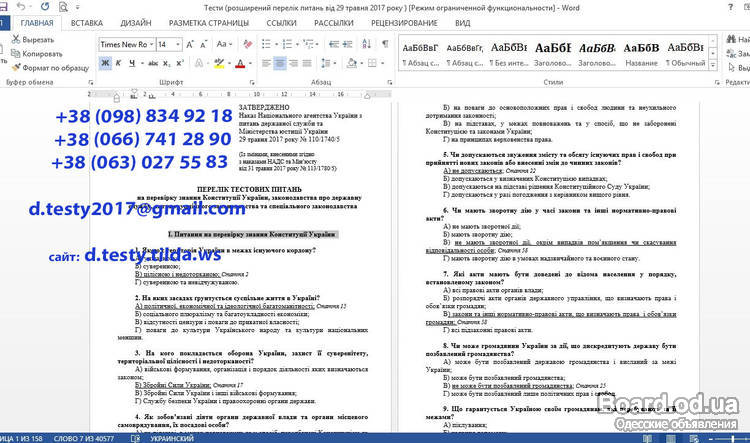The width and height of the screenshot is (750, 443).
Task: Copy selection with Копировать
Action: (37, 54)
